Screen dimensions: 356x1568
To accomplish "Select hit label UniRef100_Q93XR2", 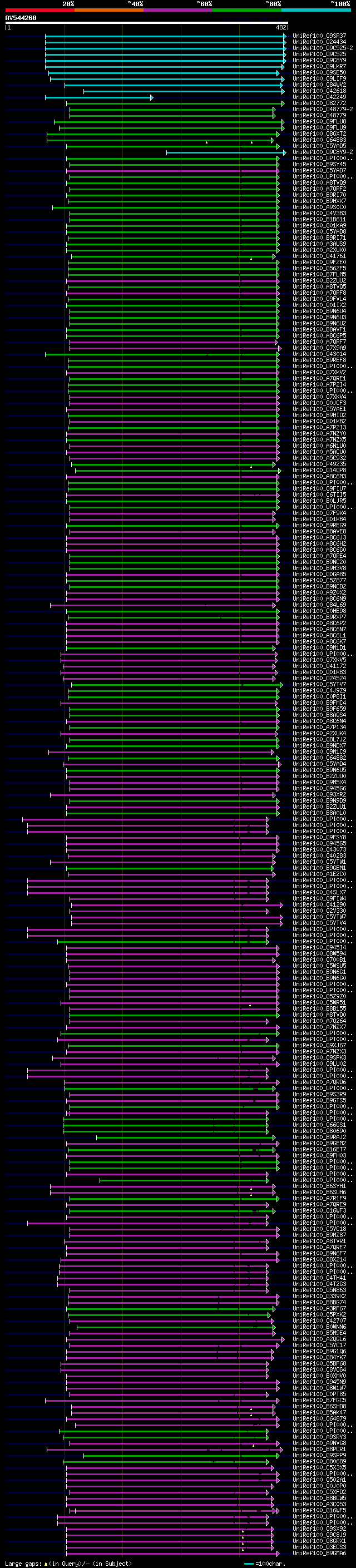I will click(319, 794).
